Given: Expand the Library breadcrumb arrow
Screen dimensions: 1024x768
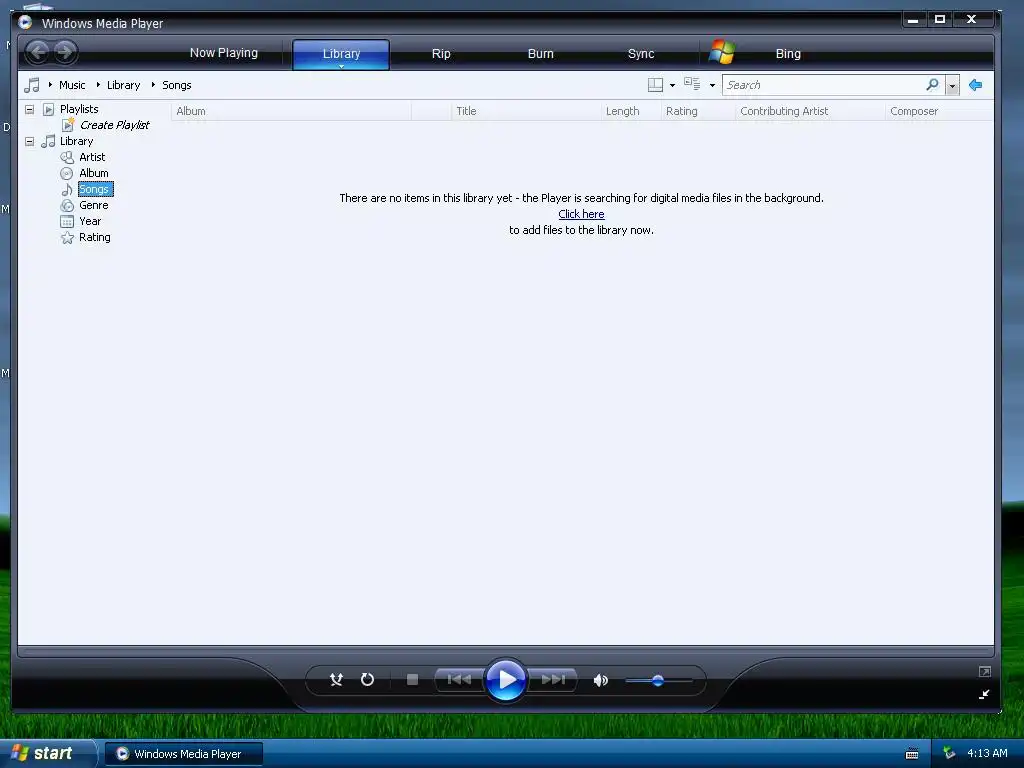Looking at the screenshot, I should coord(98,85).
